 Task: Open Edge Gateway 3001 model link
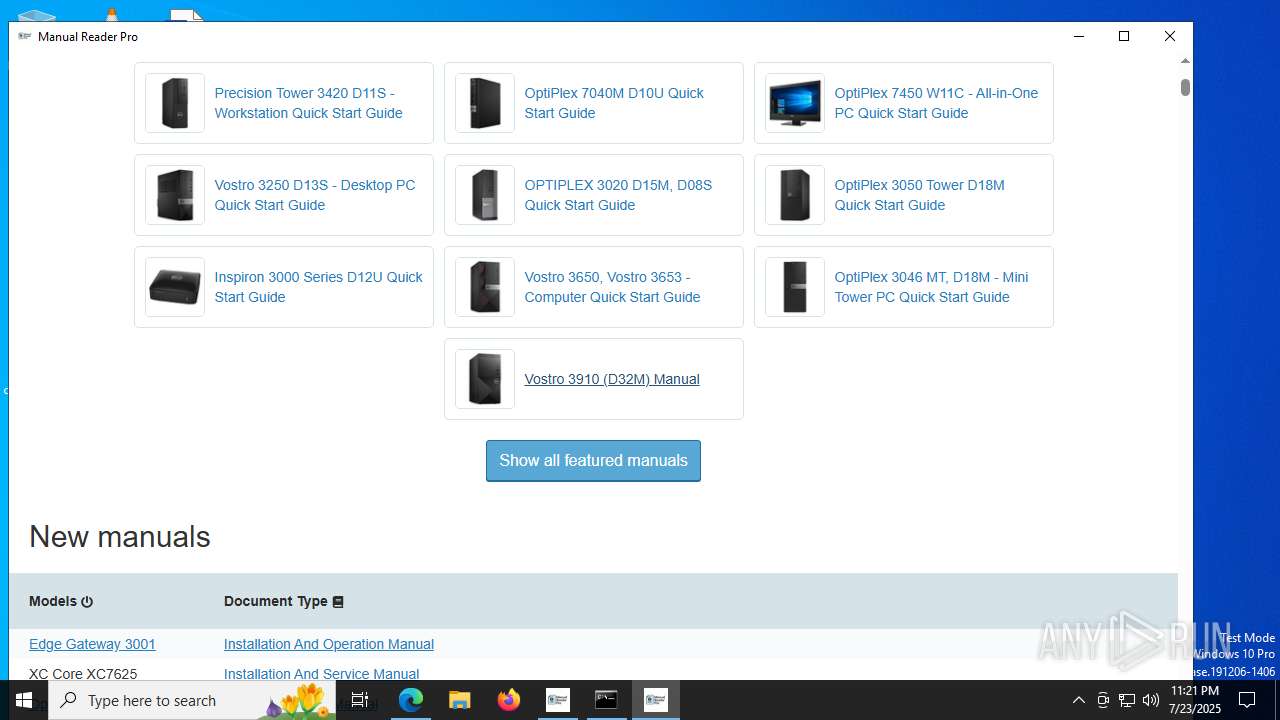92,644
